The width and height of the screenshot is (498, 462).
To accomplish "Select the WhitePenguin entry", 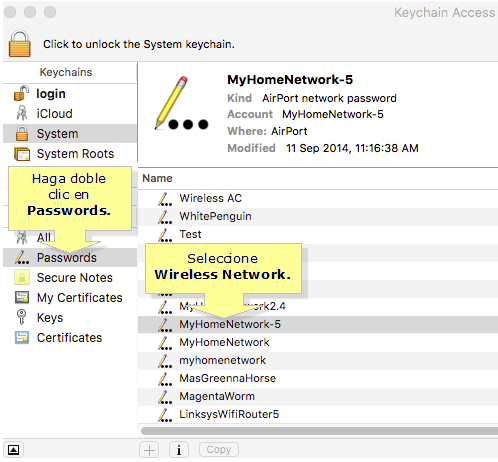I will (x=318, y=216).
